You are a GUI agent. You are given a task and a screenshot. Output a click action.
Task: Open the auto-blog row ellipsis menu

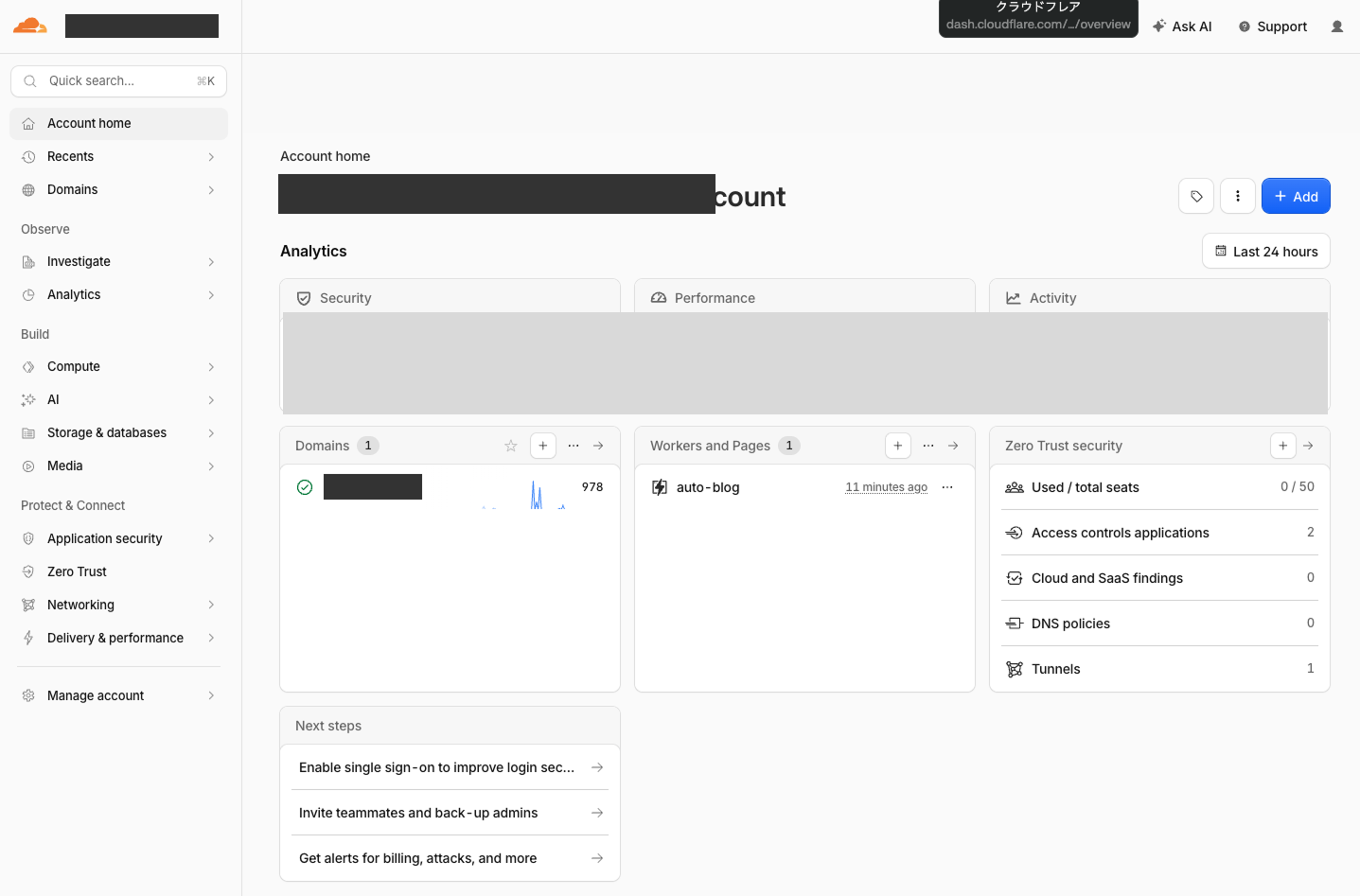click(x=947, y=487)
